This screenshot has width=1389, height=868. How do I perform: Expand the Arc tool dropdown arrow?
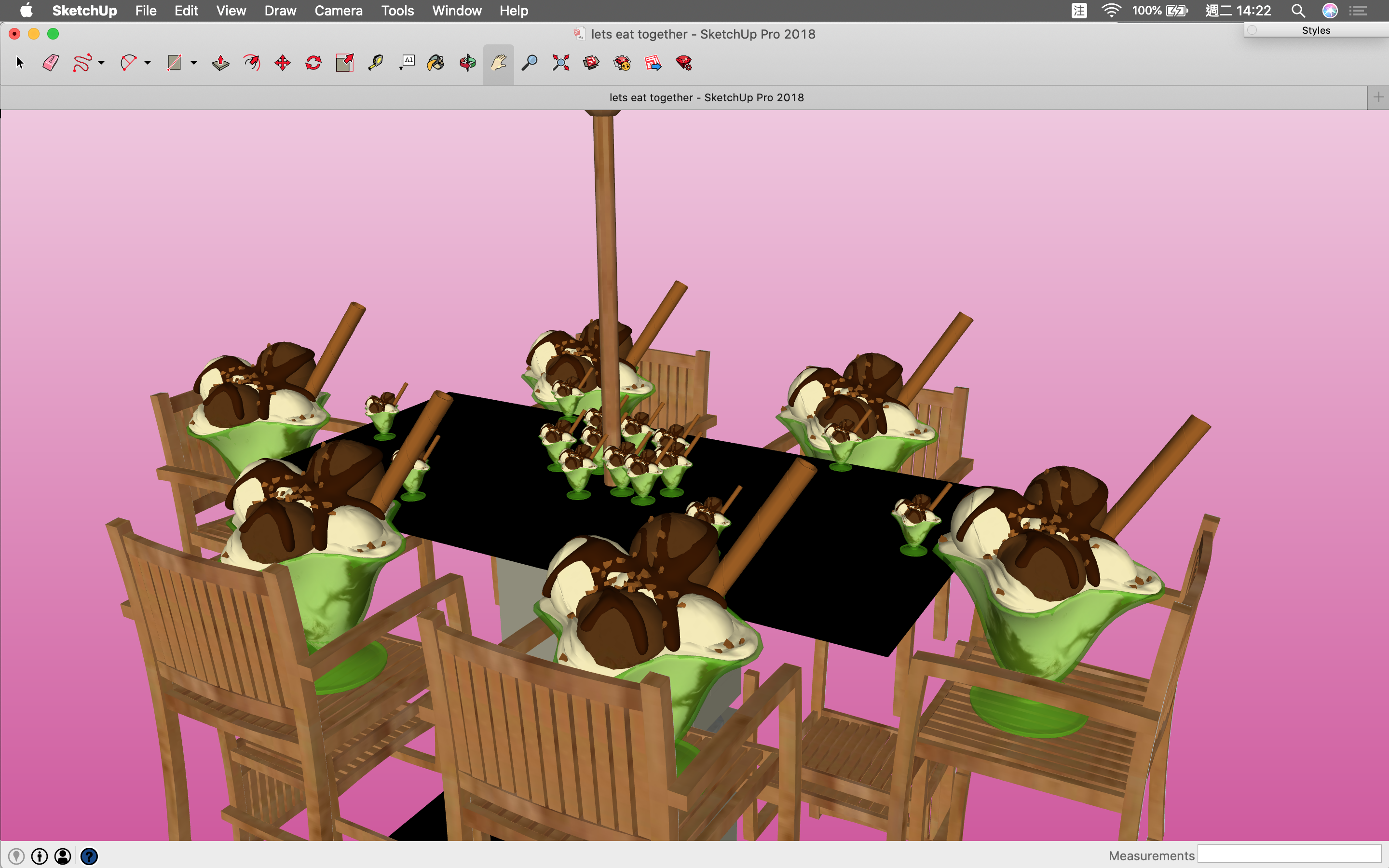click(x=148, y=63)
